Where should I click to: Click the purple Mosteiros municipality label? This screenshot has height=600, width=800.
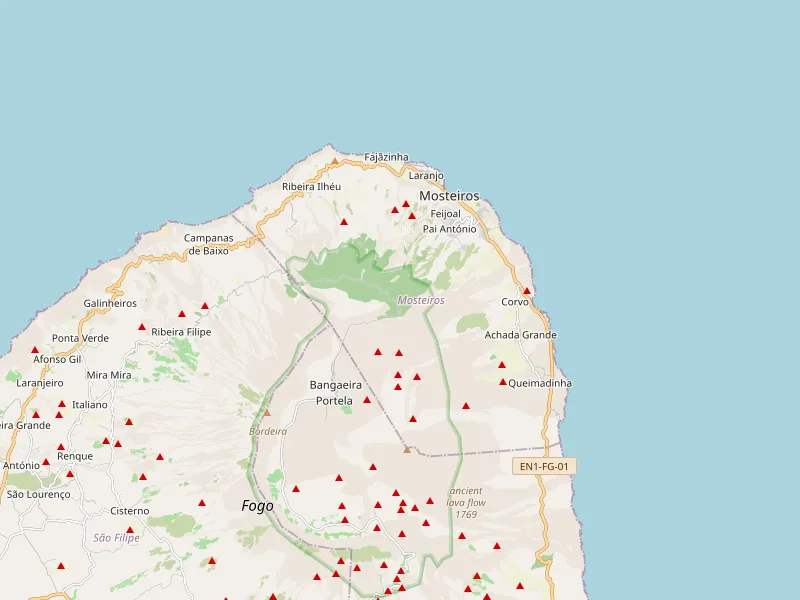(x=421, y=301)
